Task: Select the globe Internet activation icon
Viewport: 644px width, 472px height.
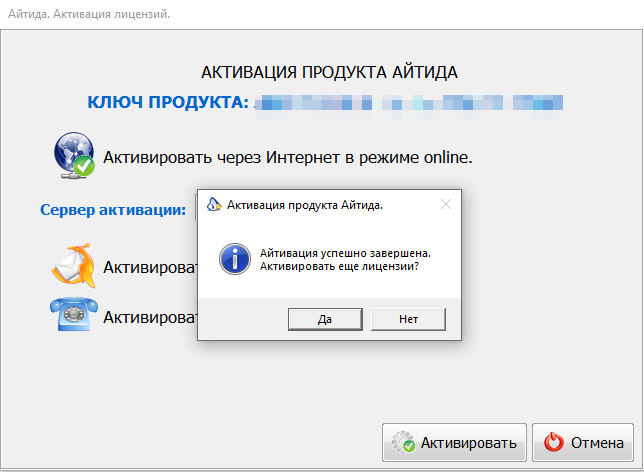Action: (x=74, y=155)
